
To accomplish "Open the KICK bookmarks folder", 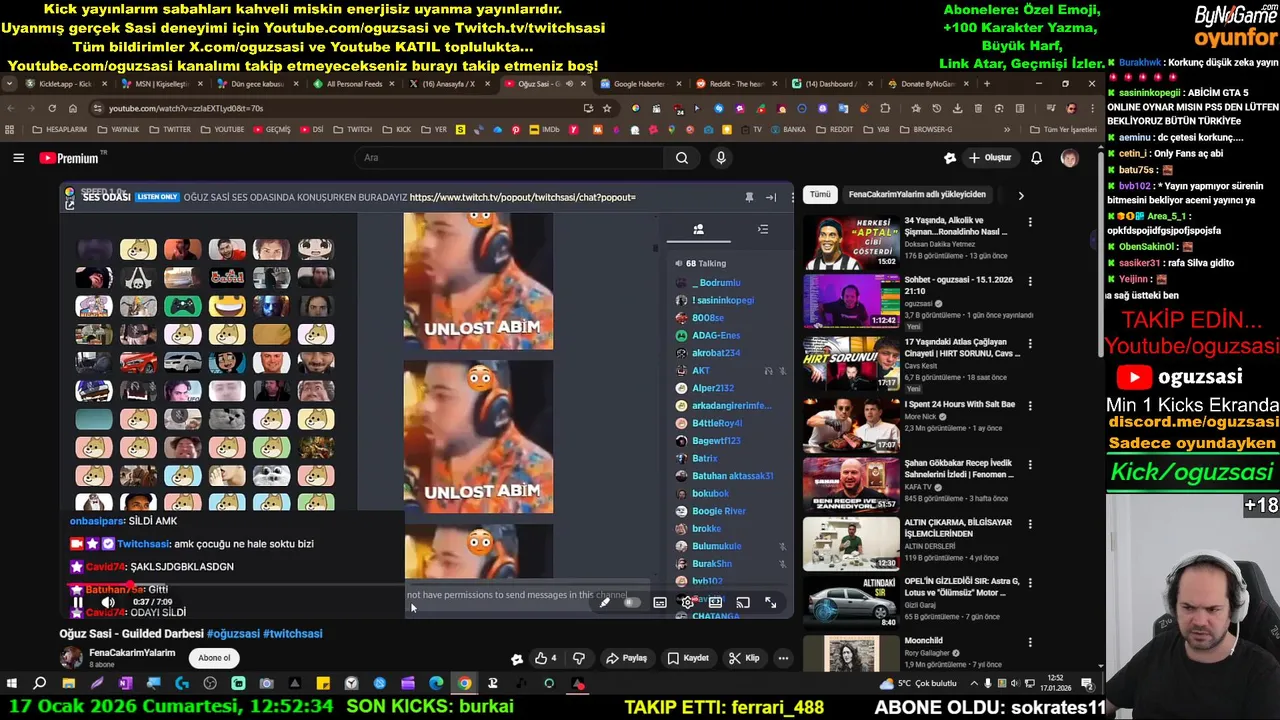I will tap(397, 129).
